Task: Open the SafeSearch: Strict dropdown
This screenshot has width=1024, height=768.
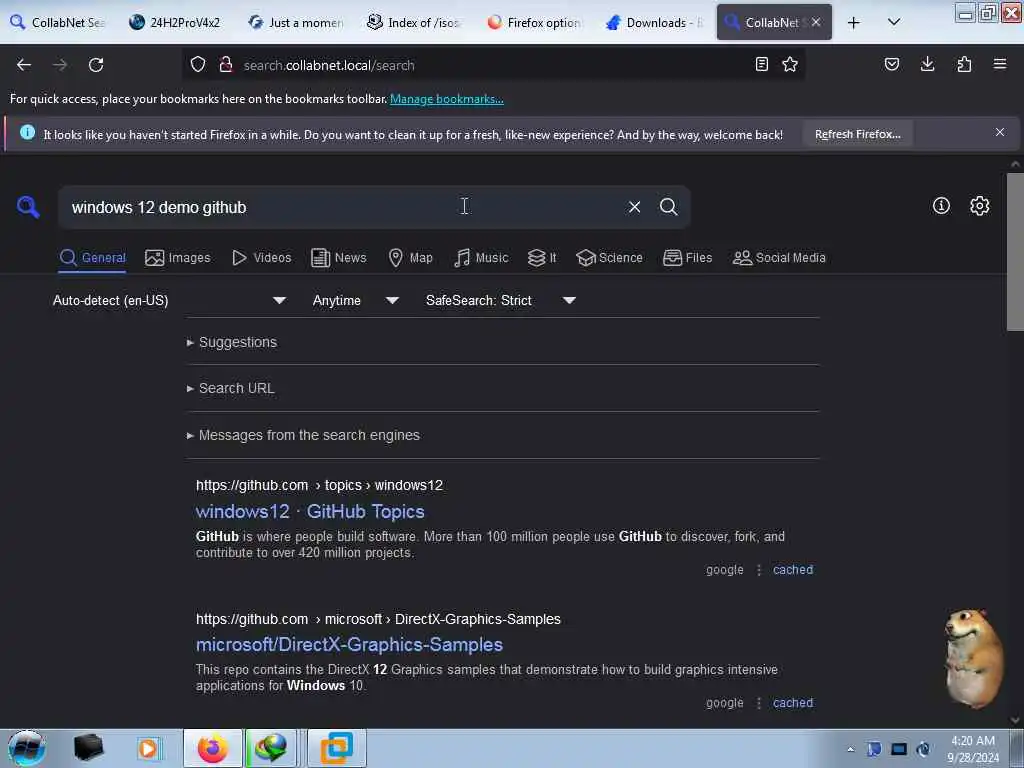Action: [x=500, y=300]
